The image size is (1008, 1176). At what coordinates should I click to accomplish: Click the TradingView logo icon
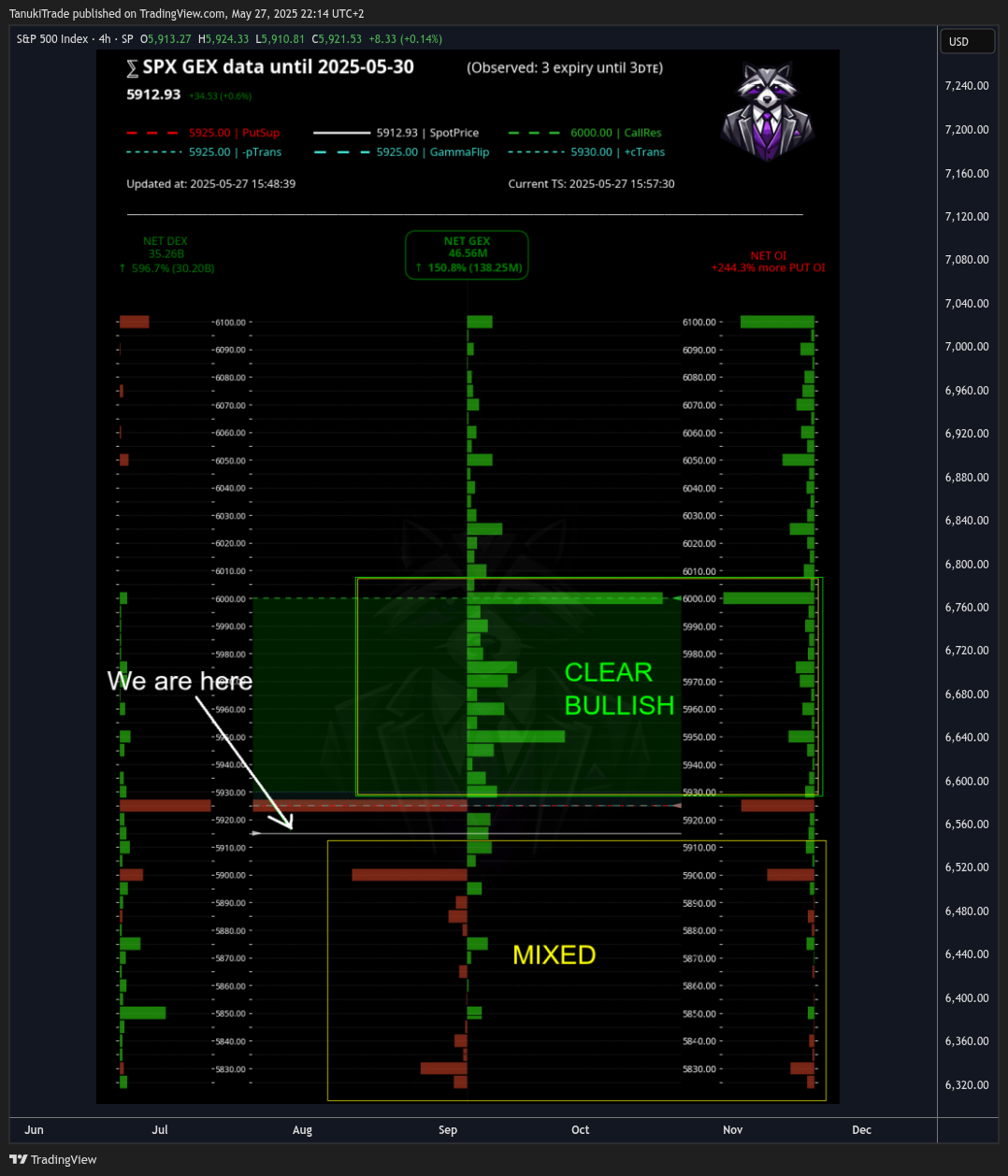coord(18,1159)
